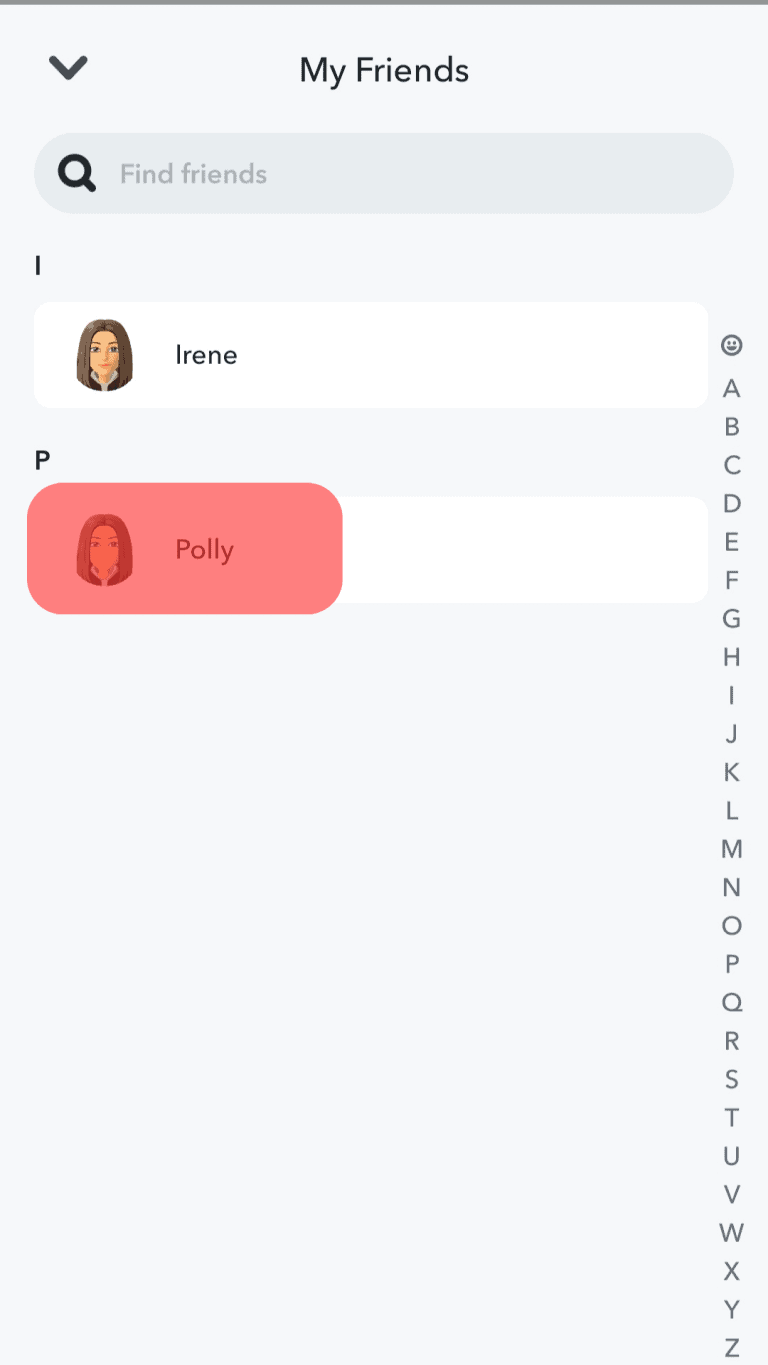This screenshot has height=1365, width=768.
Task: Jump to letter F in the index
Action: pyautogui.click(x=731, y=580)
